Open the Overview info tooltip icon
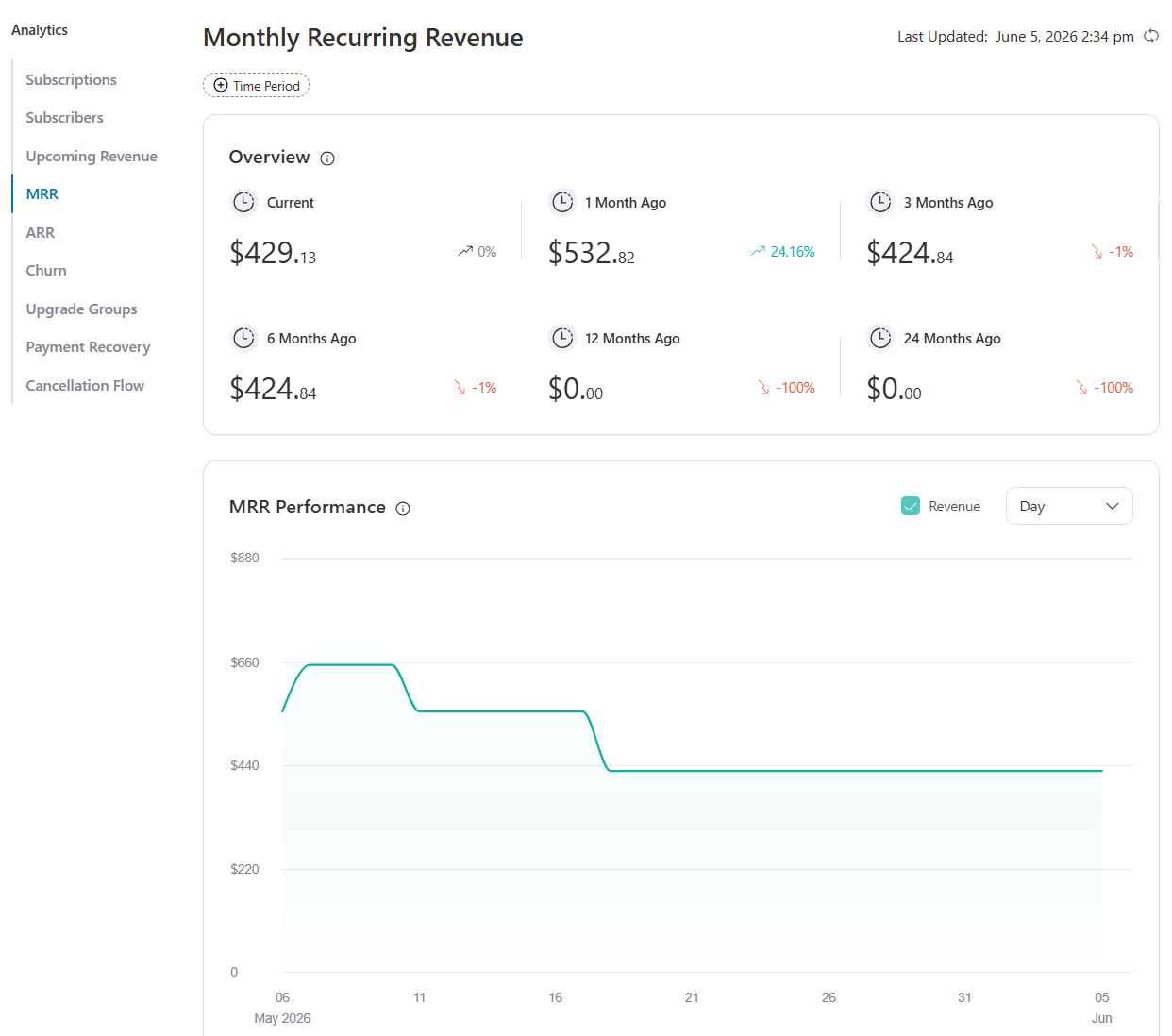The height and width of the screenshot is (1036, 1172). coord(327,159)
